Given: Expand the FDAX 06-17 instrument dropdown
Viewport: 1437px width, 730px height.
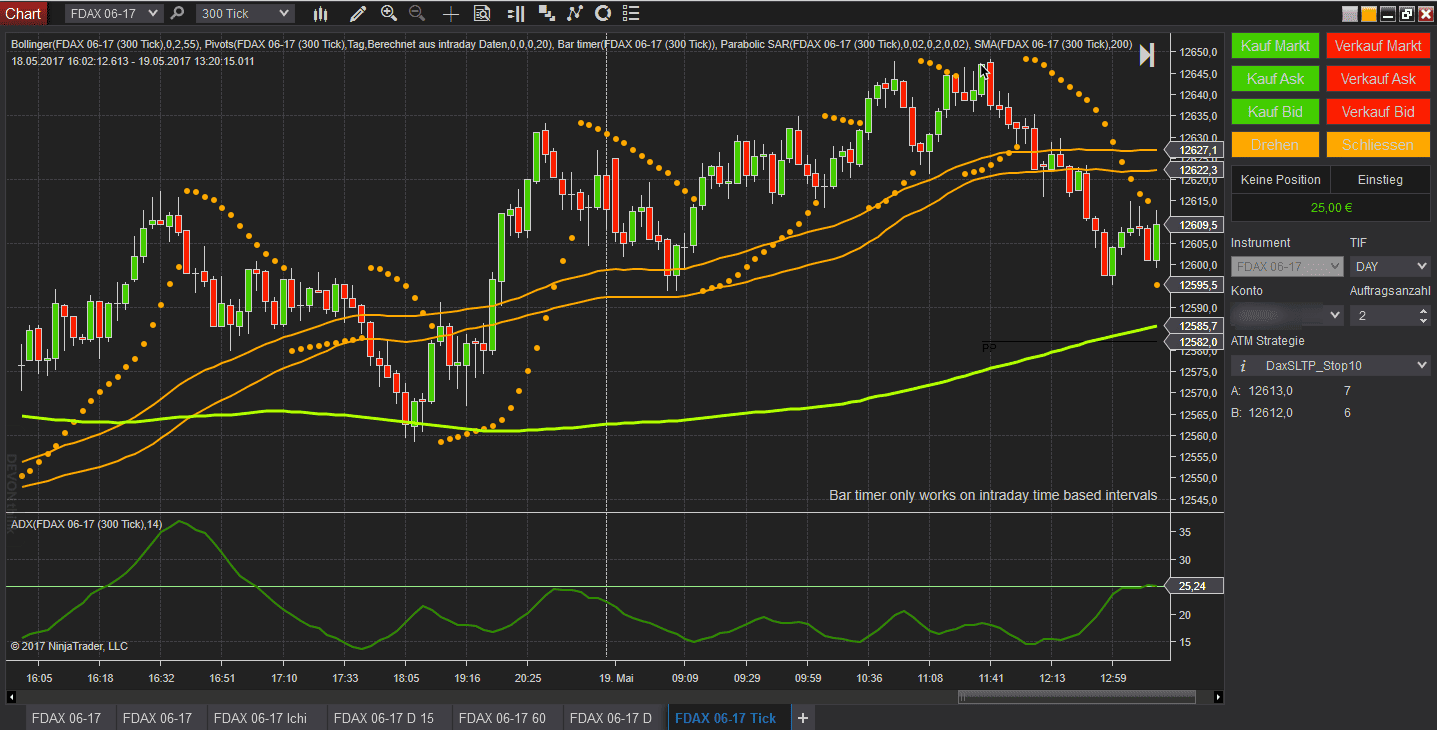Looking at the screenshot, I should 114,13.
